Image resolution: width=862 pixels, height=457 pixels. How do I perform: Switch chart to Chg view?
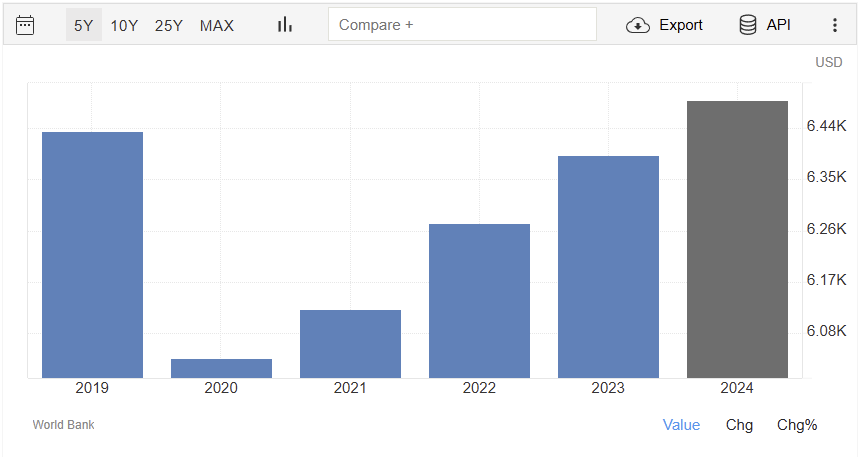[x=739, y=425]
